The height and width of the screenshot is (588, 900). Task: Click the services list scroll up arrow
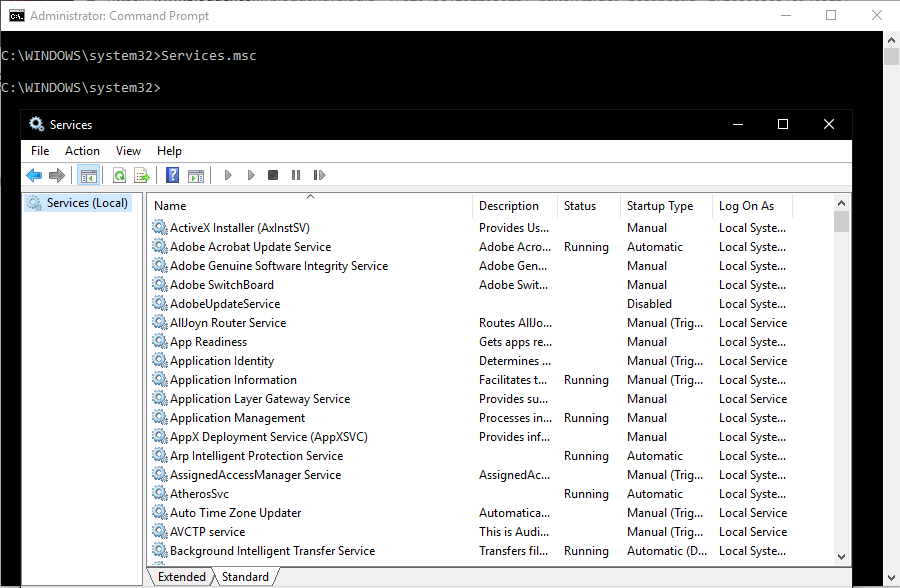coord(841,203)
